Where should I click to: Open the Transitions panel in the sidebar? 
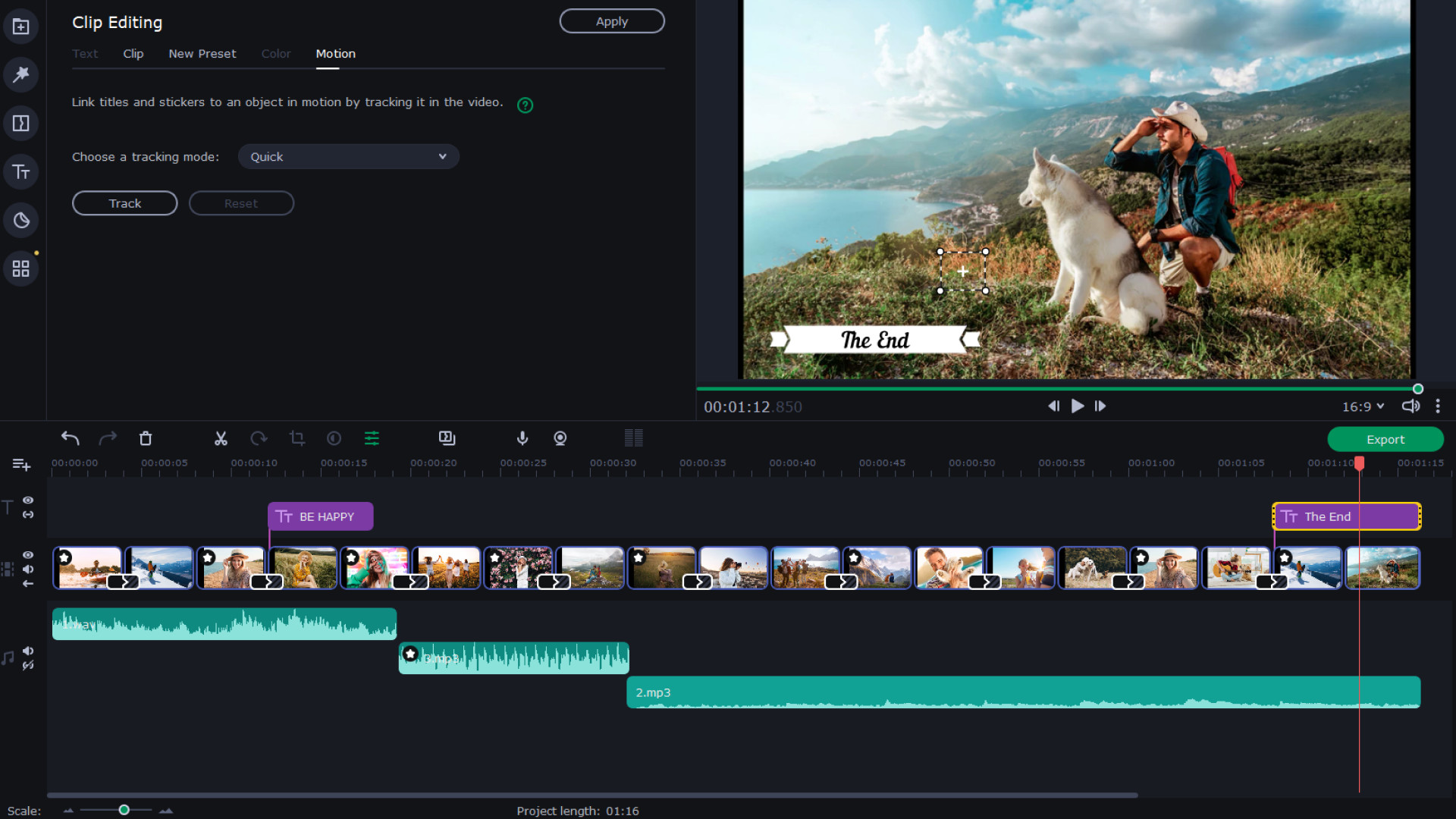tap(20, 123)
